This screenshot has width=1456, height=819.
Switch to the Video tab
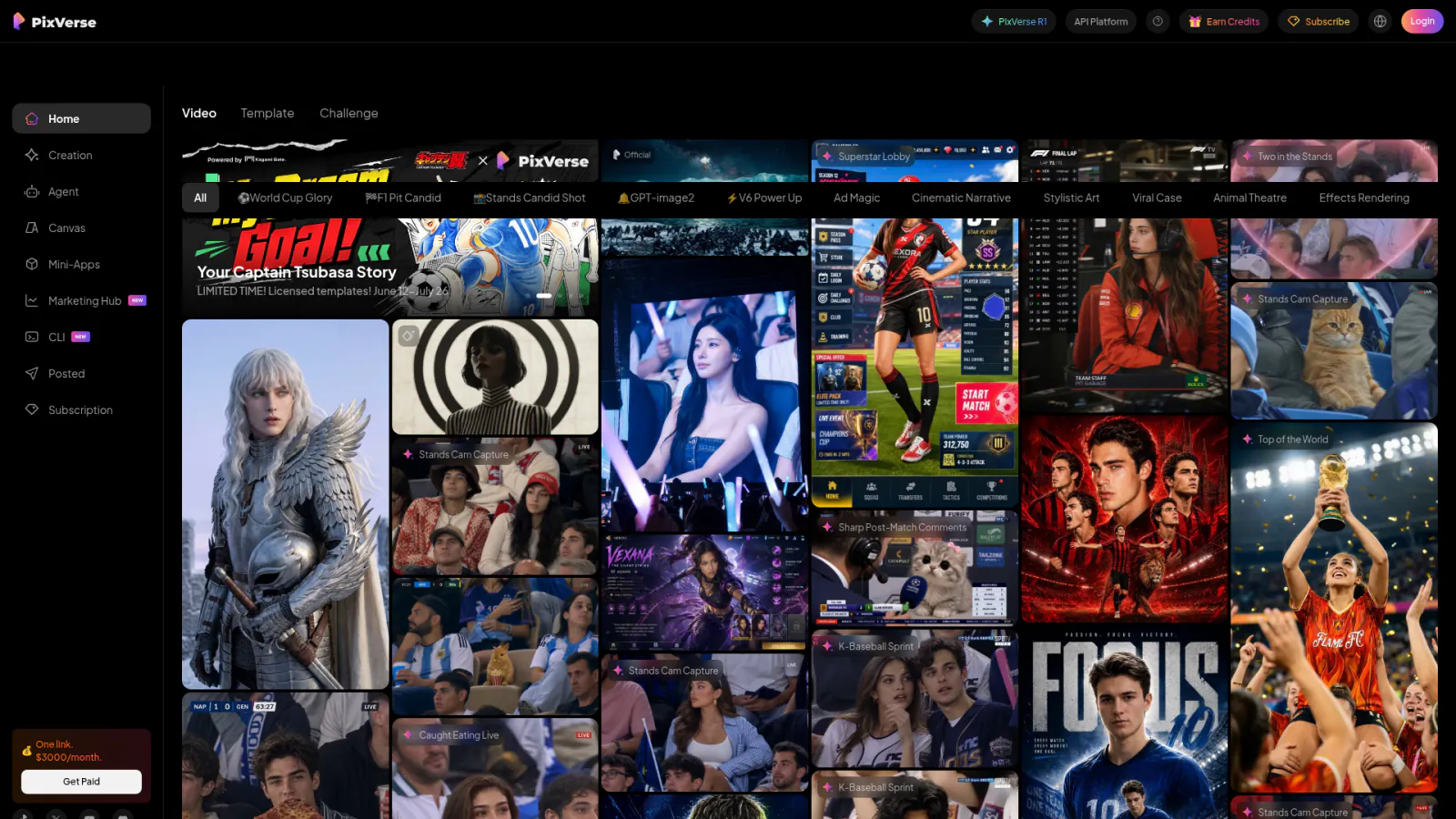(x=199, y=113)
